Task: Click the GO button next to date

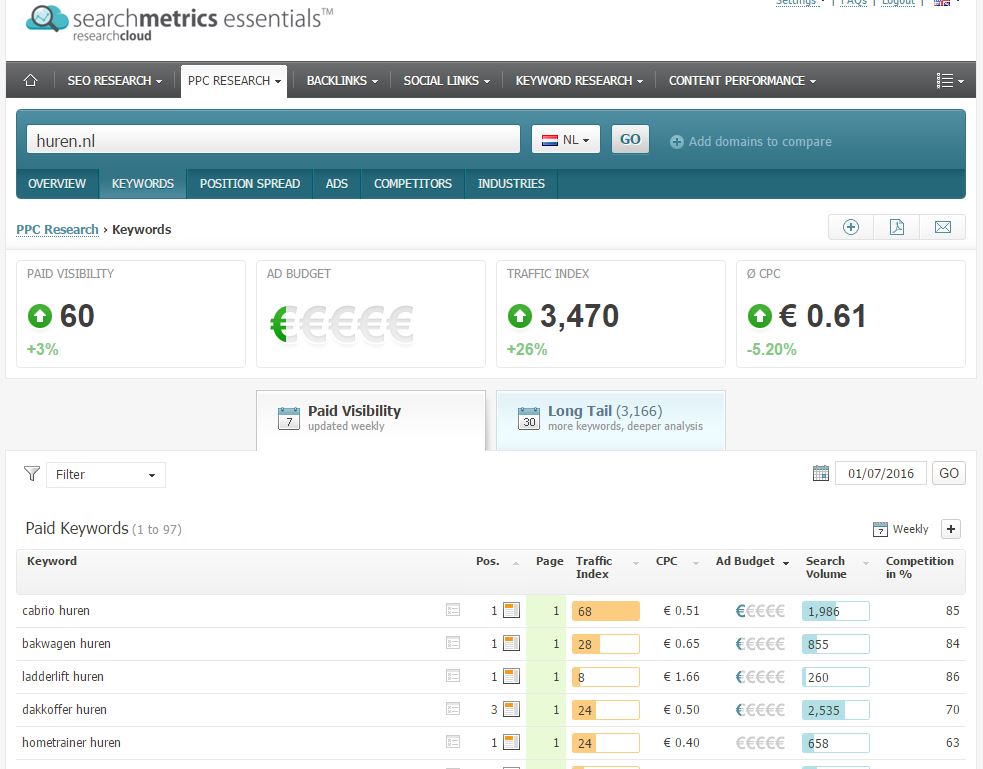Action: coord(949,473)
